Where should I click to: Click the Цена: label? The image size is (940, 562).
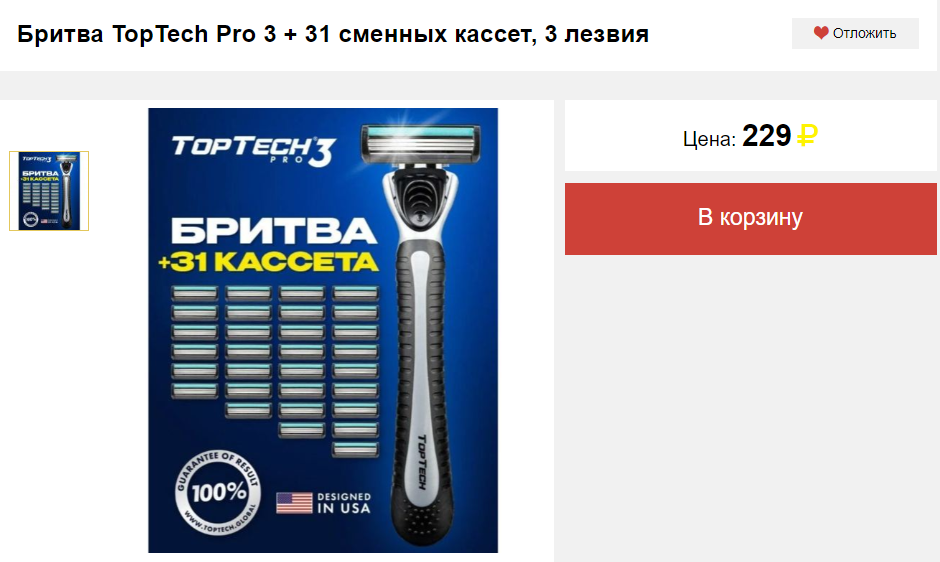tap(709, 139)
